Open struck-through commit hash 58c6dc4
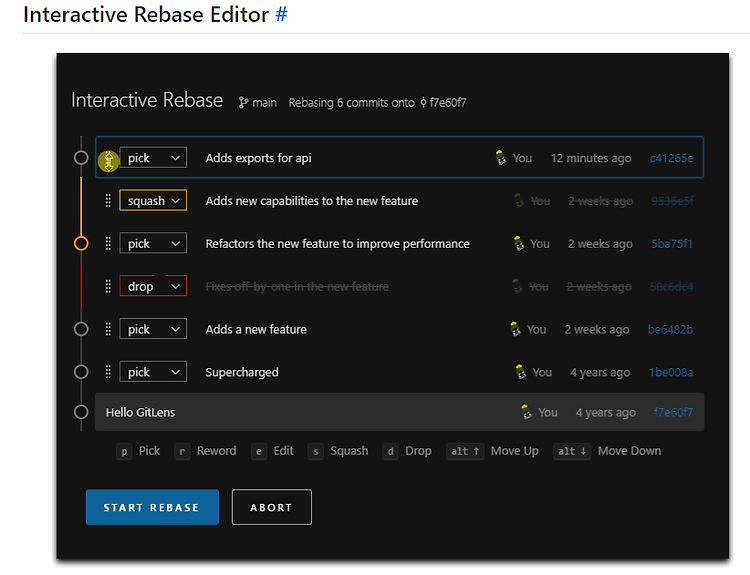The width and height of the screenshot is (750, 575). [x=672, y=287]
